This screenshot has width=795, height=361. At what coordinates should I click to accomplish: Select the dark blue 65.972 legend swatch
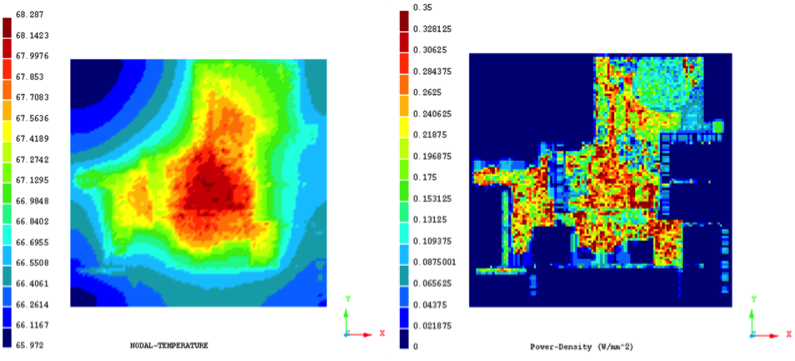[x=7, y=338]
